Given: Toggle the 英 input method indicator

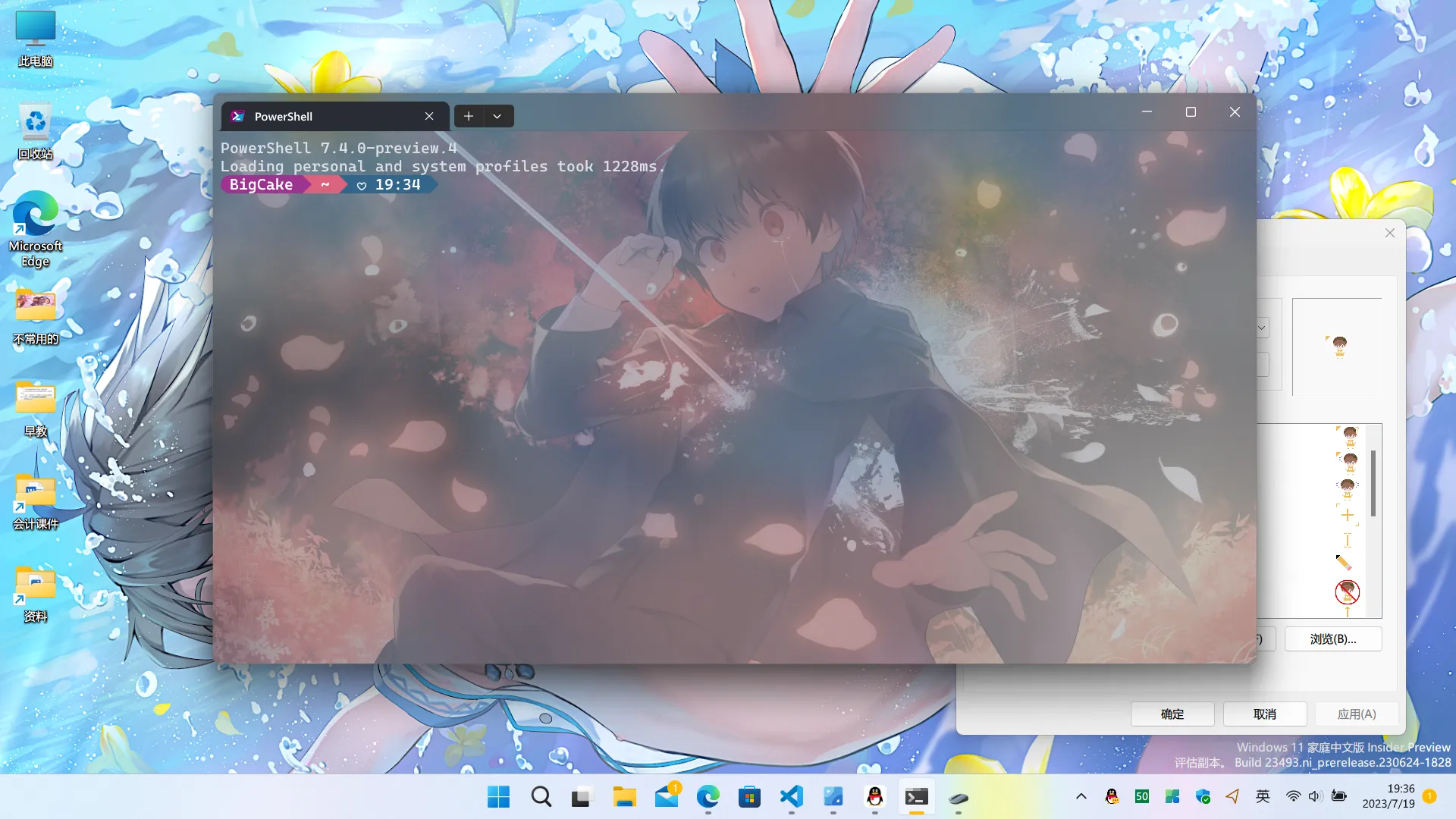Looking at the screenshot, I should (1263, 796).
